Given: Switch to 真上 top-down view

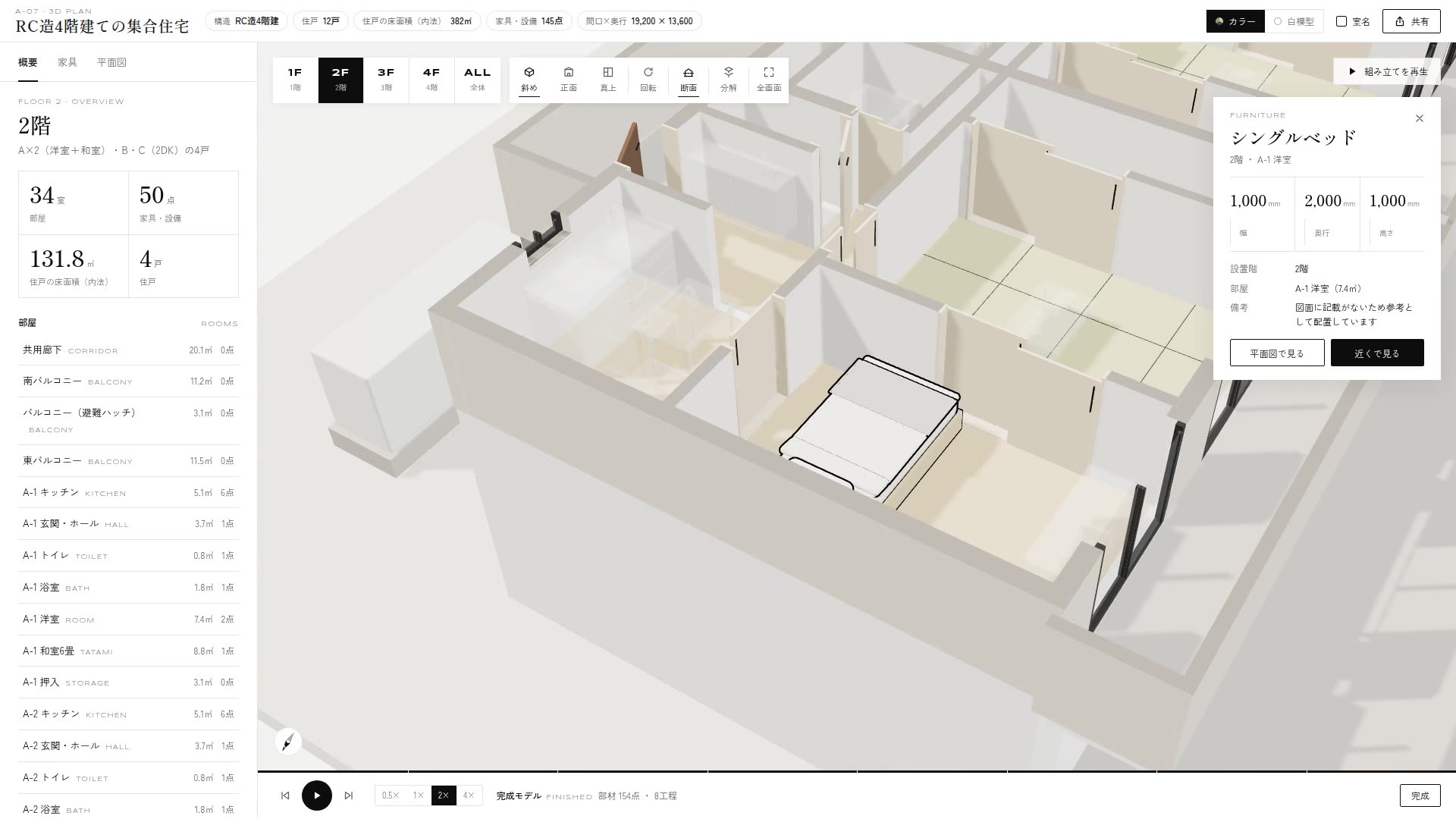Looking at the screenshot, I should (x=608, y=79).
